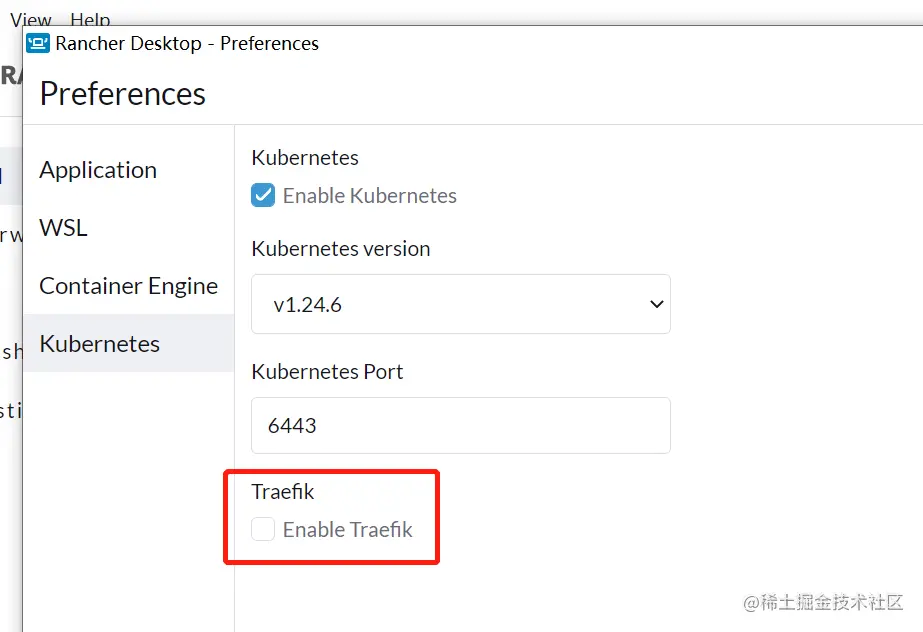Toggle the Enable Traefik option inside the red box
The height and width of the screenshot is (632, 923).
[262, 529]
